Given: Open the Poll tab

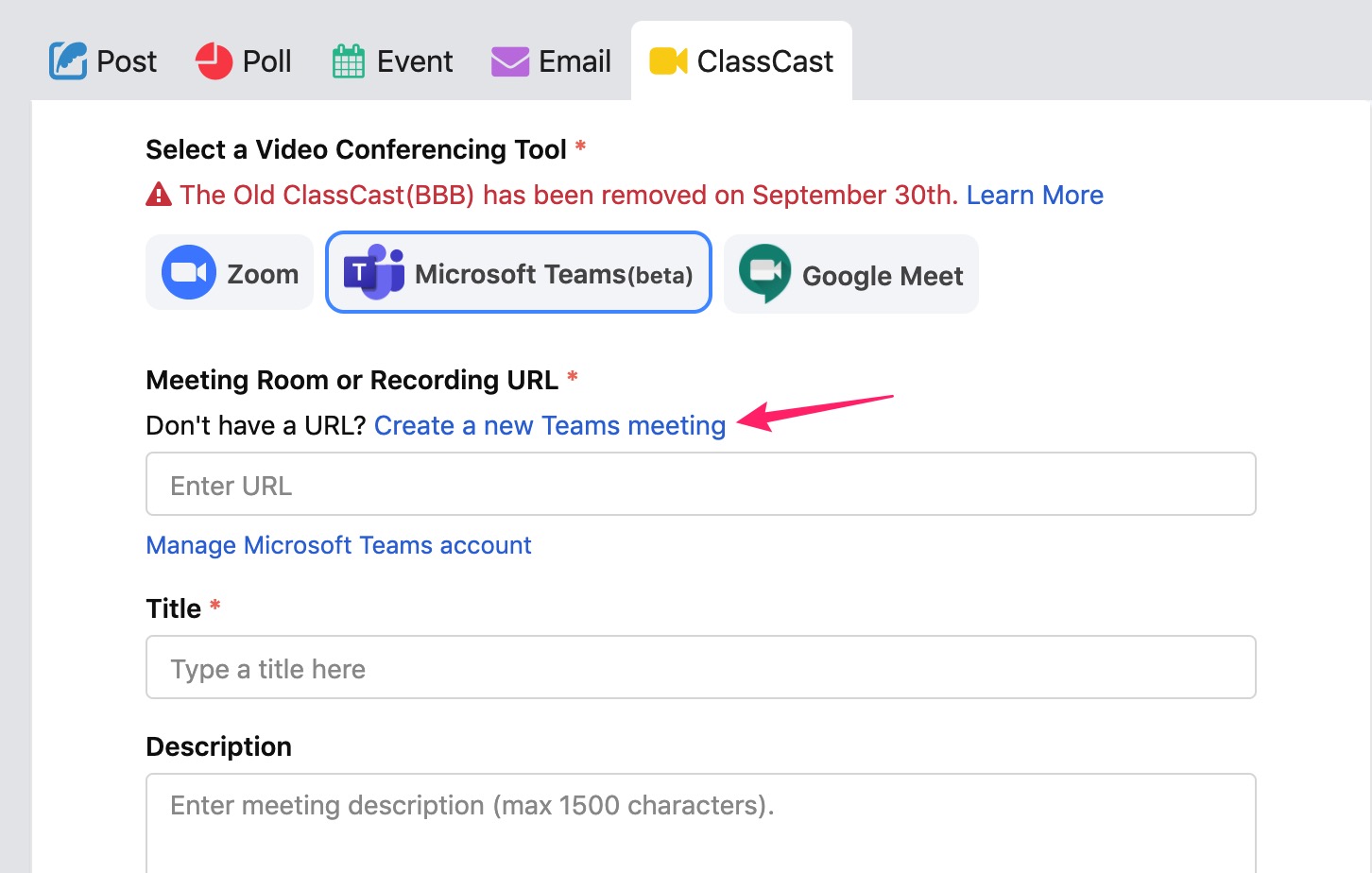Looking at the screenshot, I should [x=243, y=61].
